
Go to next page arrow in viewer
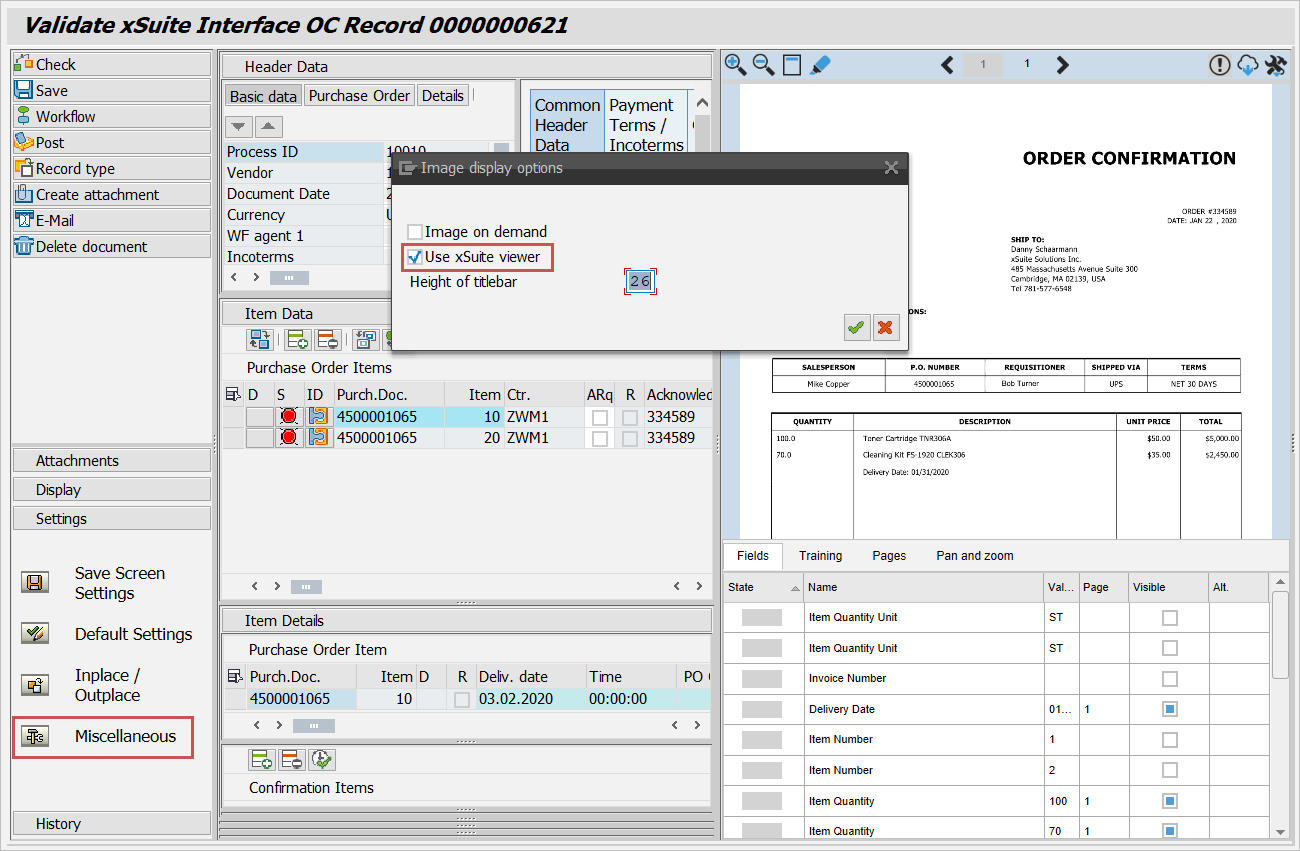tap(1062, 65)
